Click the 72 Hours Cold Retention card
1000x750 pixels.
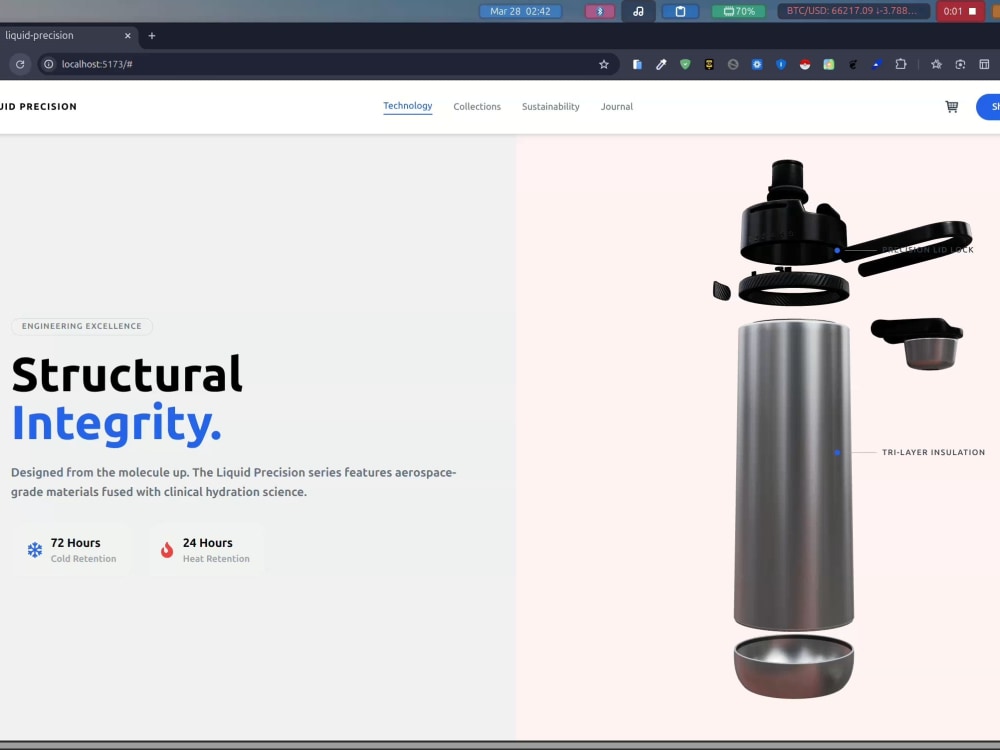click(x=71, y=550)
